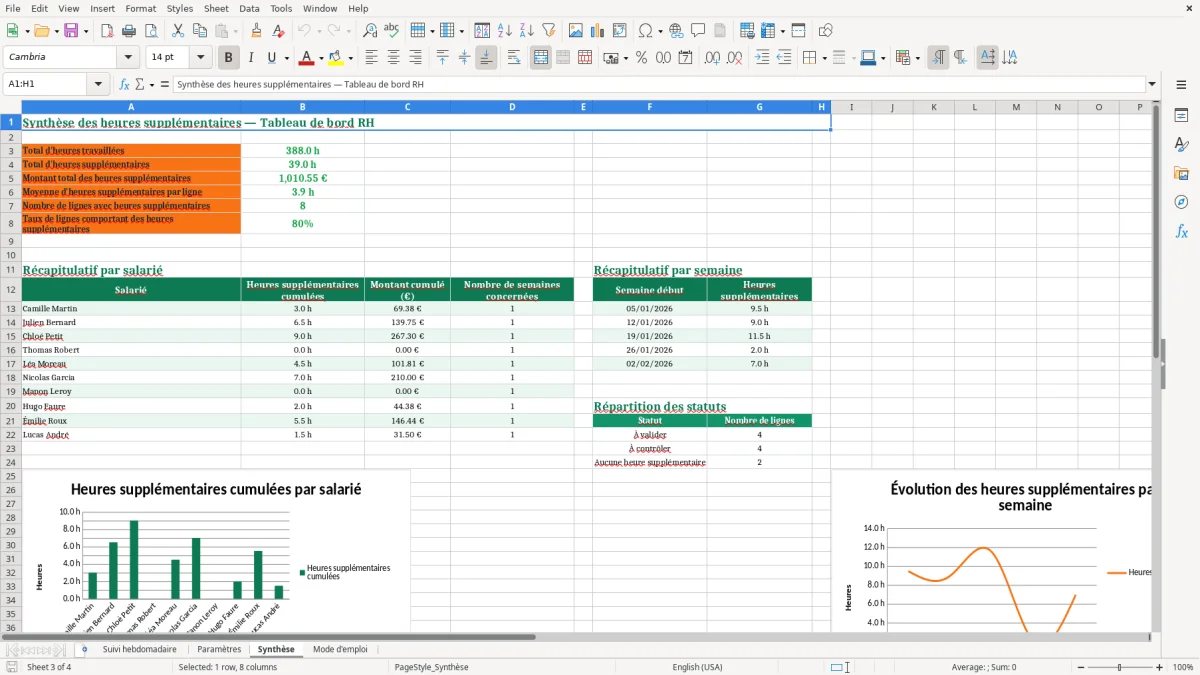Switch to Mode d'emploi sheet tab
This screenshot has width=1200, height=675.
(x=340, y=649)
